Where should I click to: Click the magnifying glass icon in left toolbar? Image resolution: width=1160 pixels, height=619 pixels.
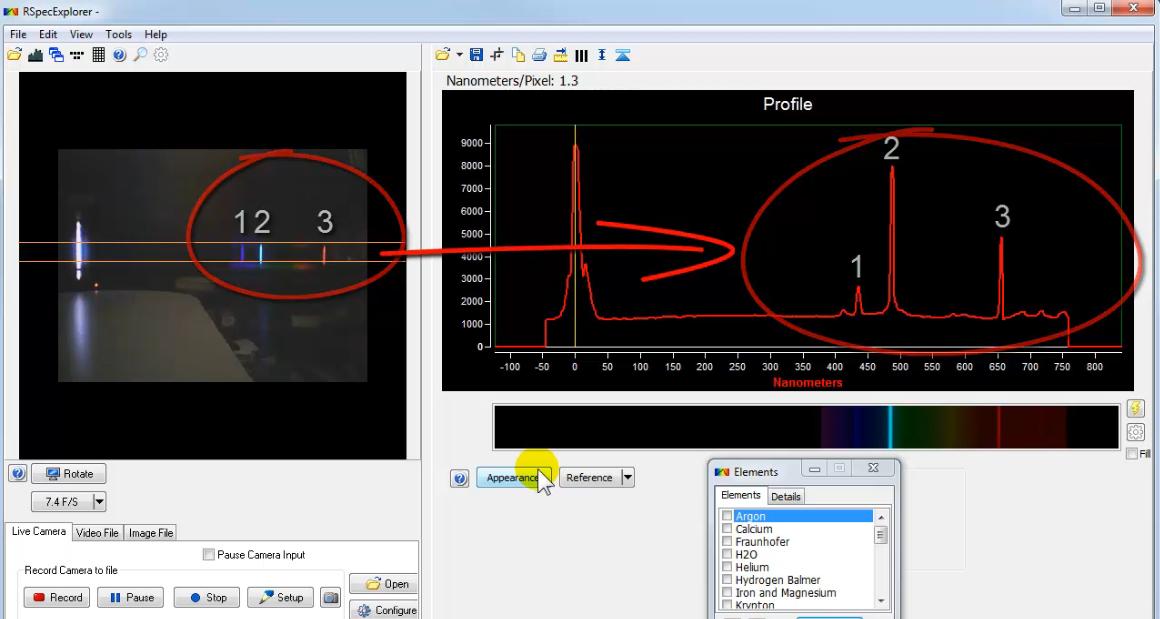140,54
